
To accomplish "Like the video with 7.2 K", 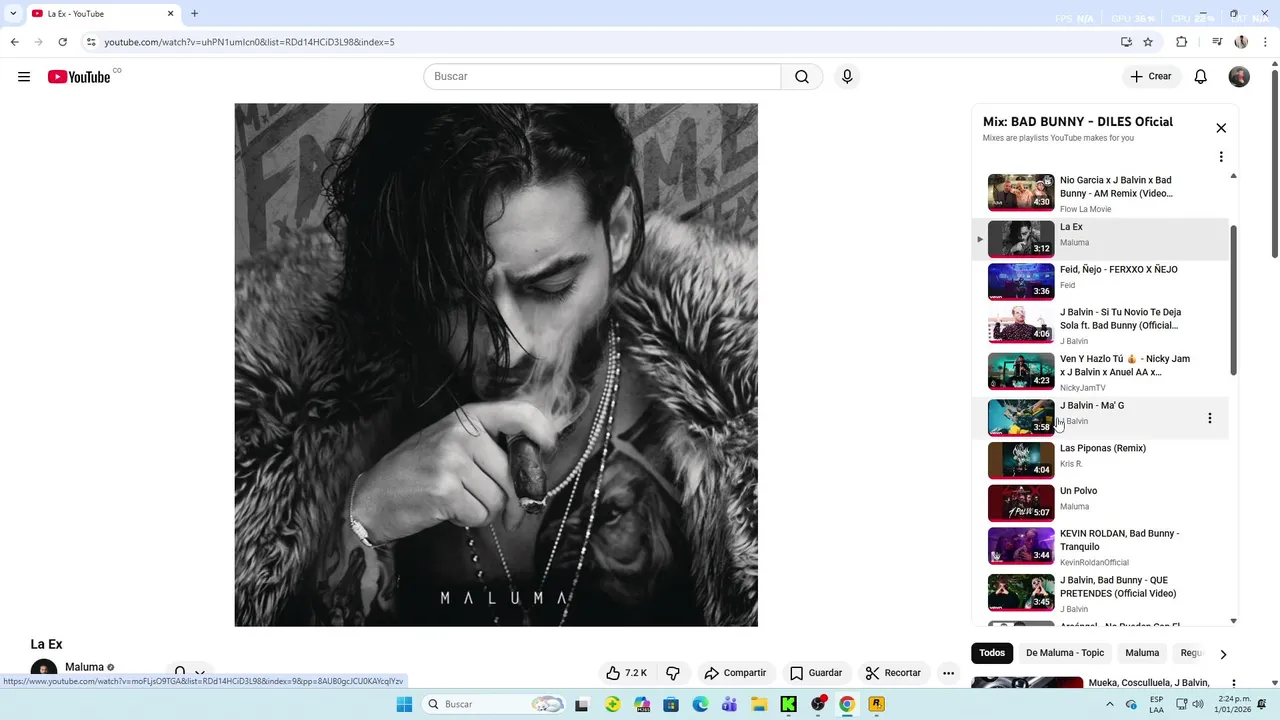I will pos(627,673).
